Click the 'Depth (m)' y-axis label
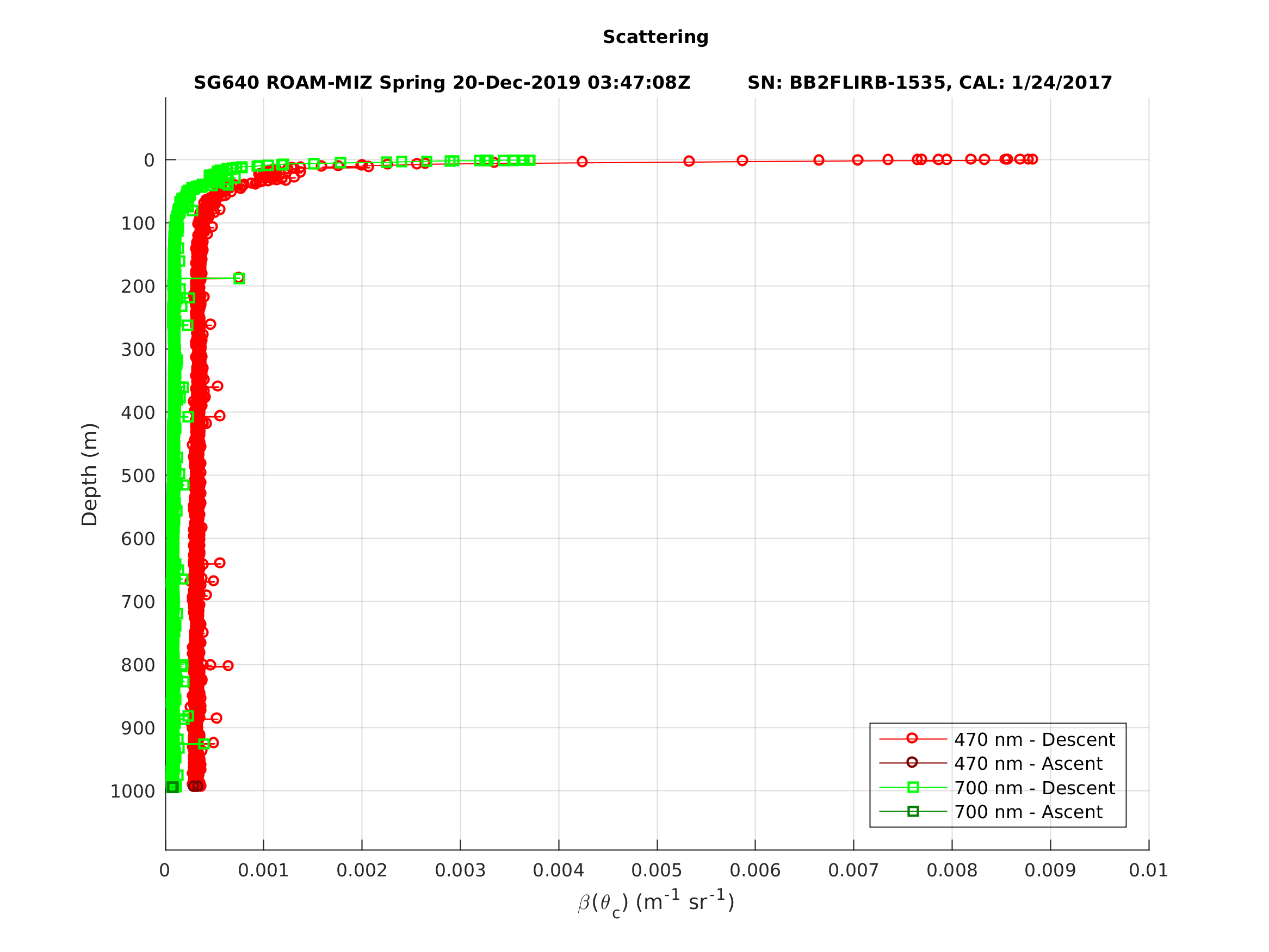 coord(90,474)
